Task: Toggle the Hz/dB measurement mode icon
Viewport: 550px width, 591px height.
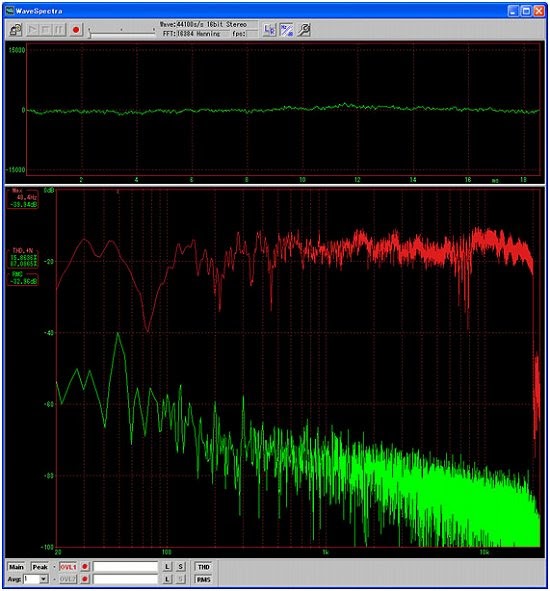Action: pos(286,29)
